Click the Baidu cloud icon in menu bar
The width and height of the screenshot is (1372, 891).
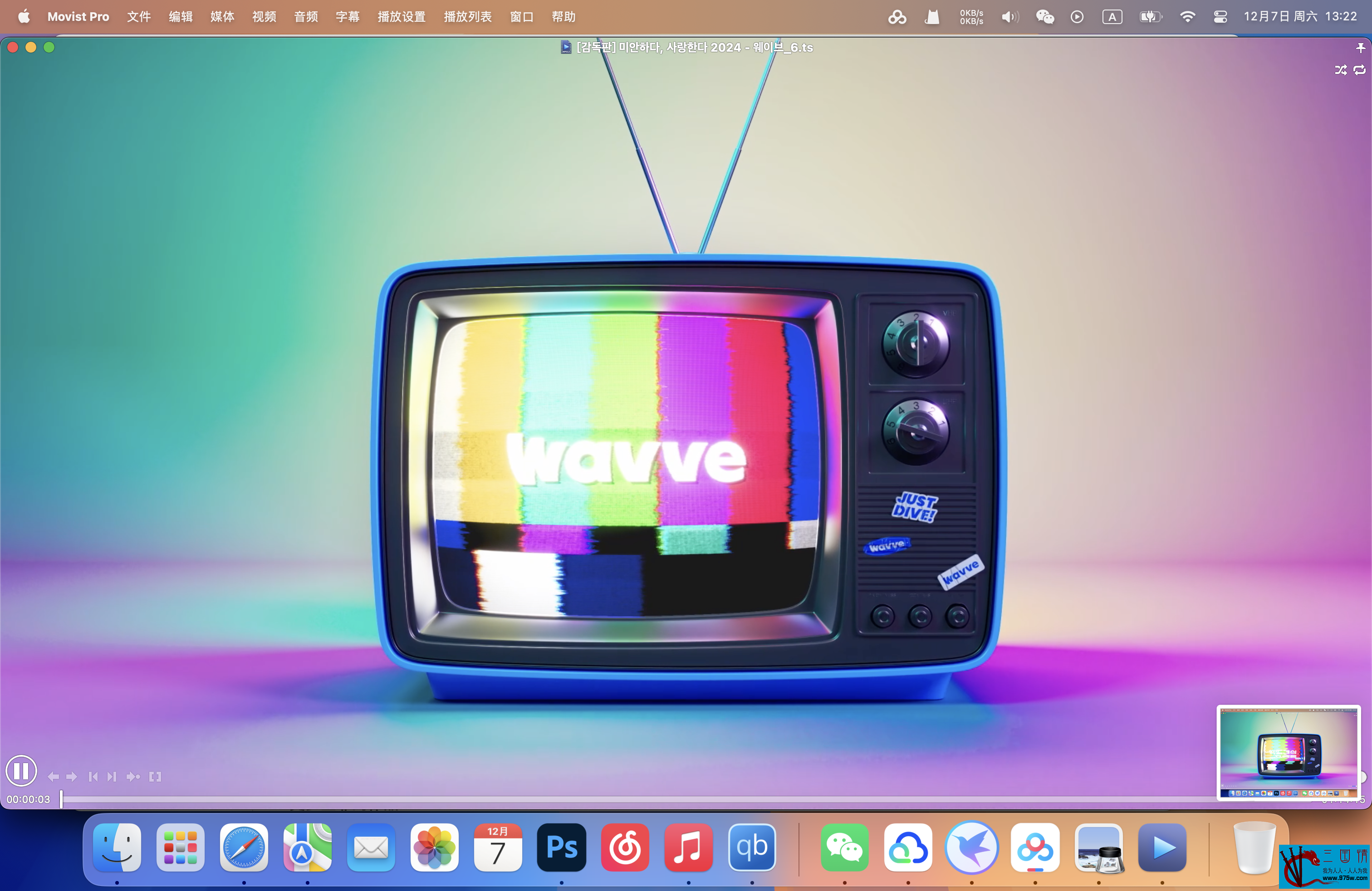(x=897, y=17)
